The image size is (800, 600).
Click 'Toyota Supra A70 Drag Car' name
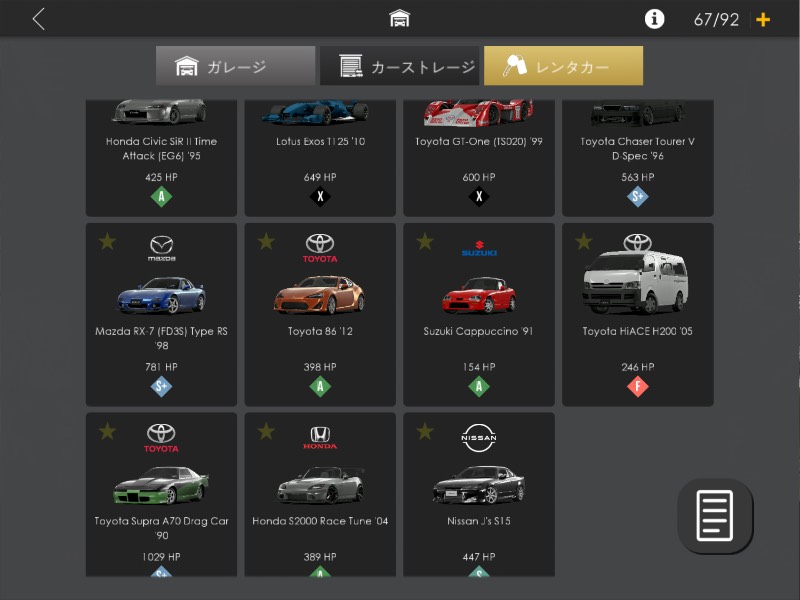[161, 528]
